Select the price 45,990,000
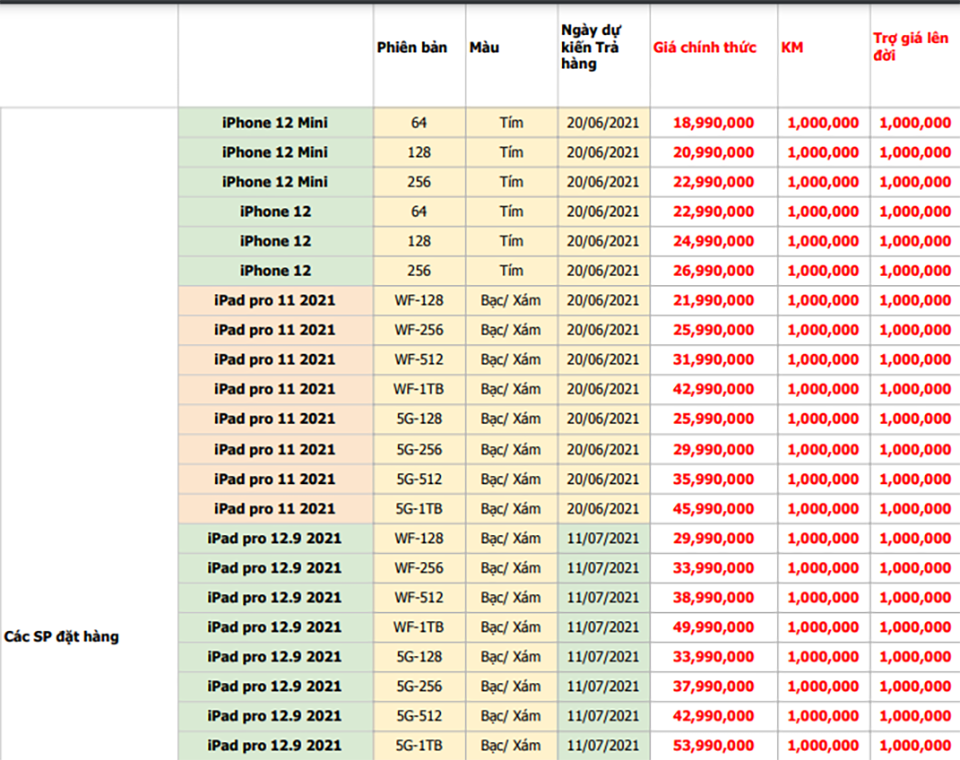This screenshot has height=760, width=960. (x=713, y=508)
